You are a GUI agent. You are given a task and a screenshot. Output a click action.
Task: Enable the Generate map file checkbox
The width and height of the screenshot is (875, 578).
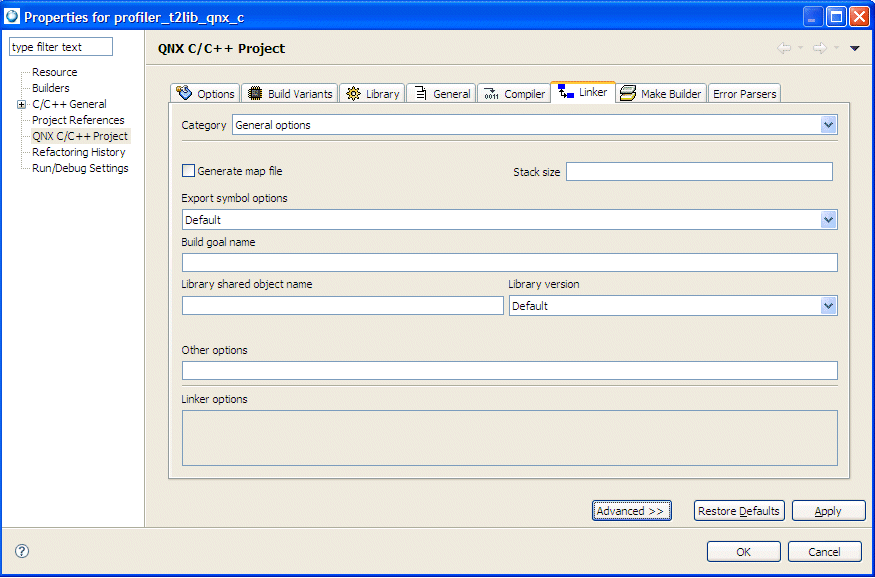(x=188, y=171)
